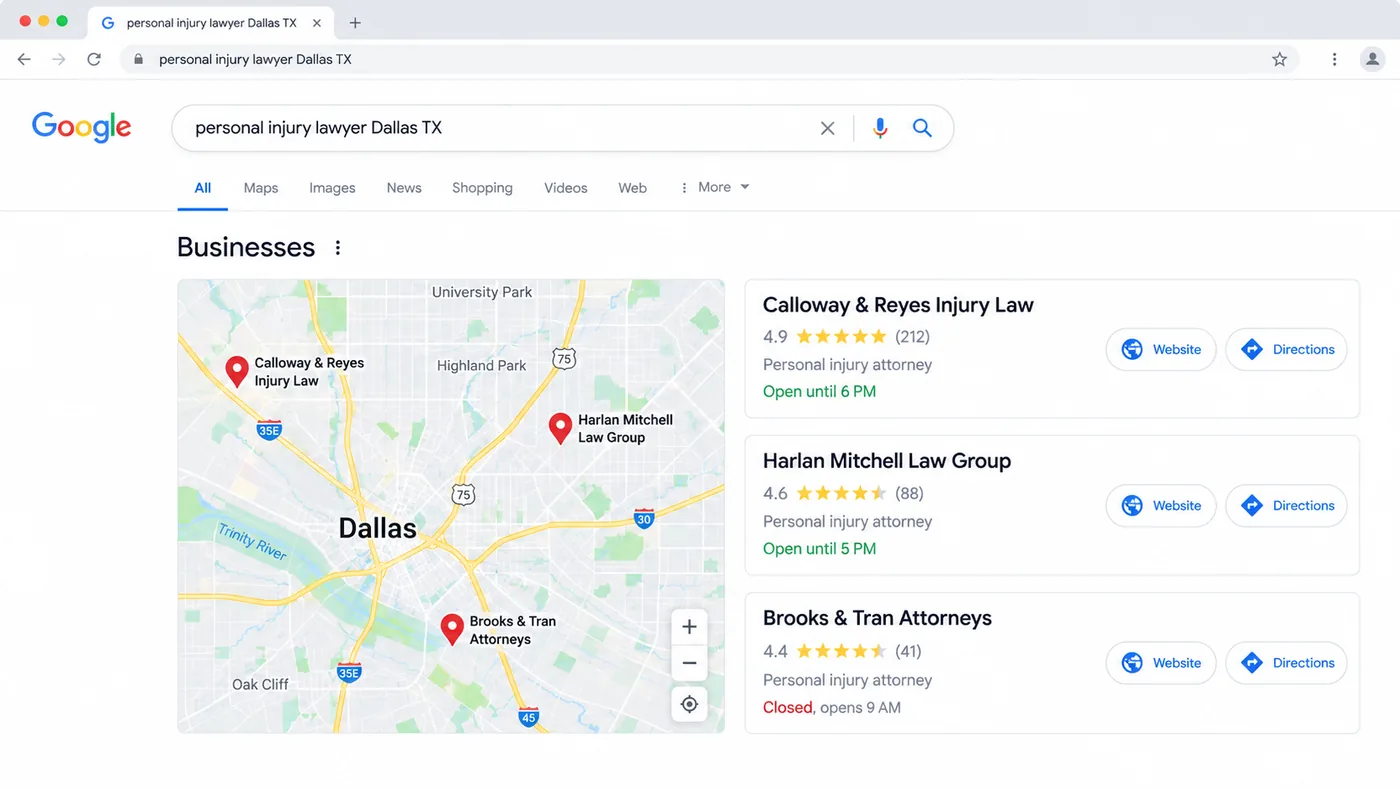Switch to the Shopping tab

point(482,187)
